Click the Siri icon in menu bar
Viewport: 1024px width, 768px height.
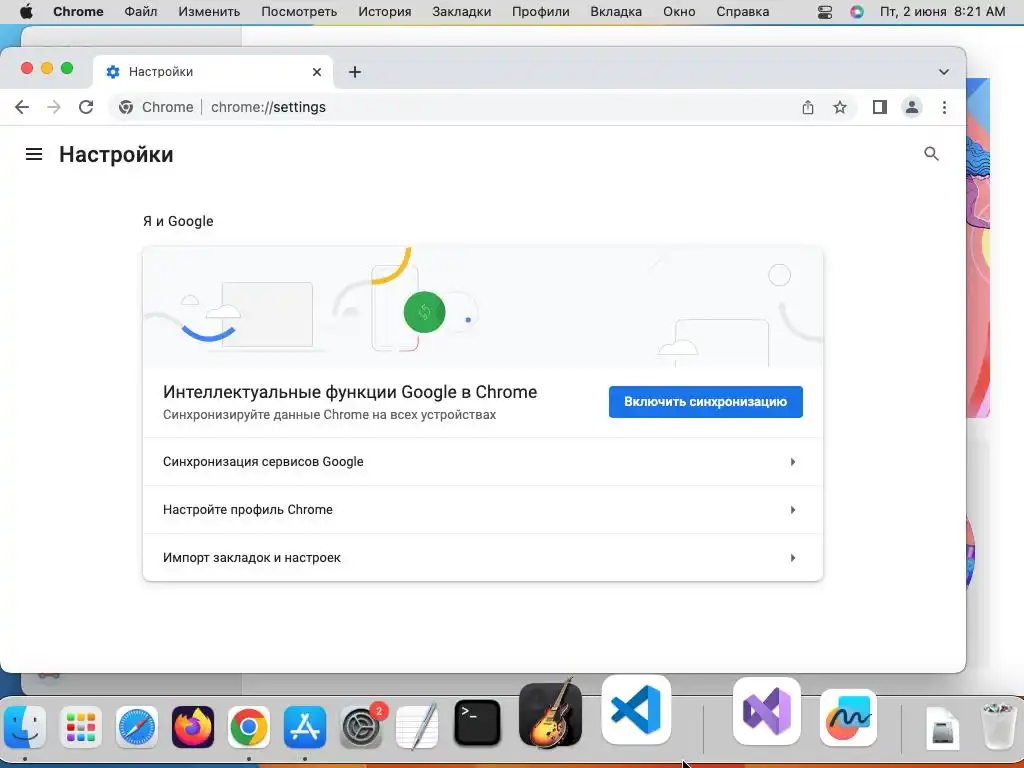[x=857, y=12]
